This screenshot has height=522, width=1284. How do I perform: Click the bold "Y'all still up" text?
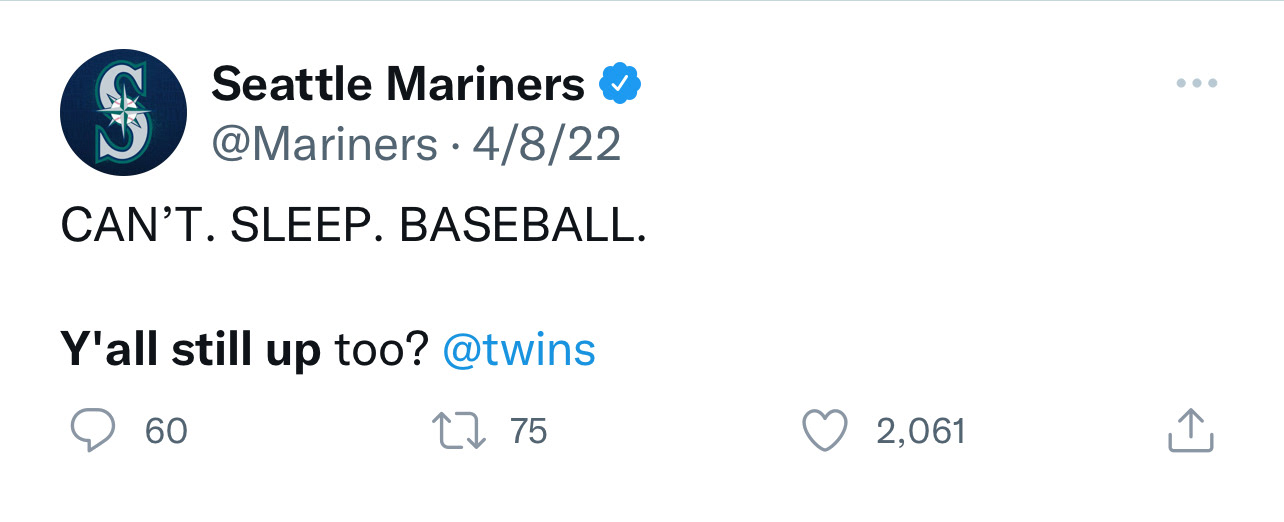pos(190,350)
